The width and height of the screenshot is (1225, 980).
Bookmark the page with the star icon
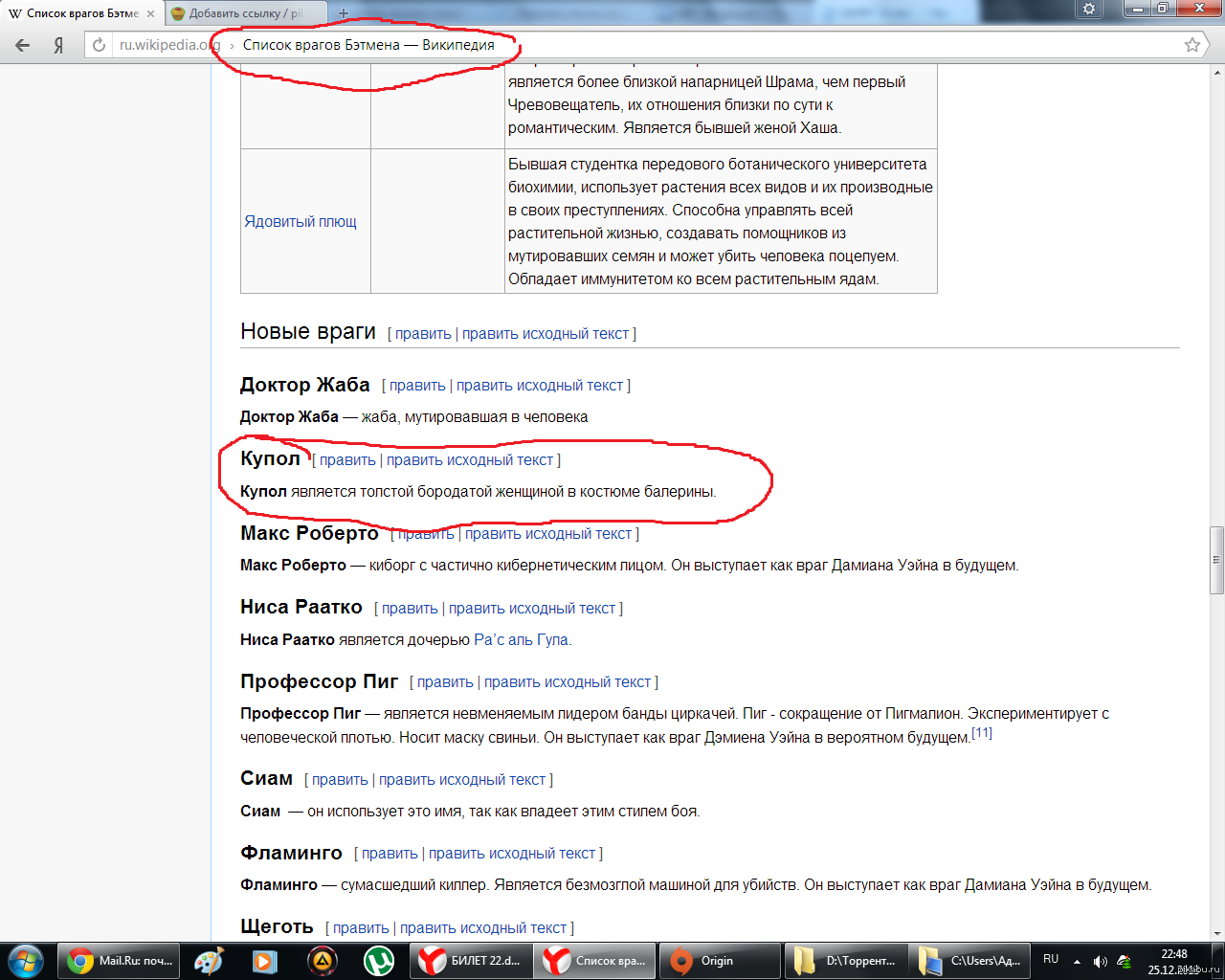(1192, 45)
